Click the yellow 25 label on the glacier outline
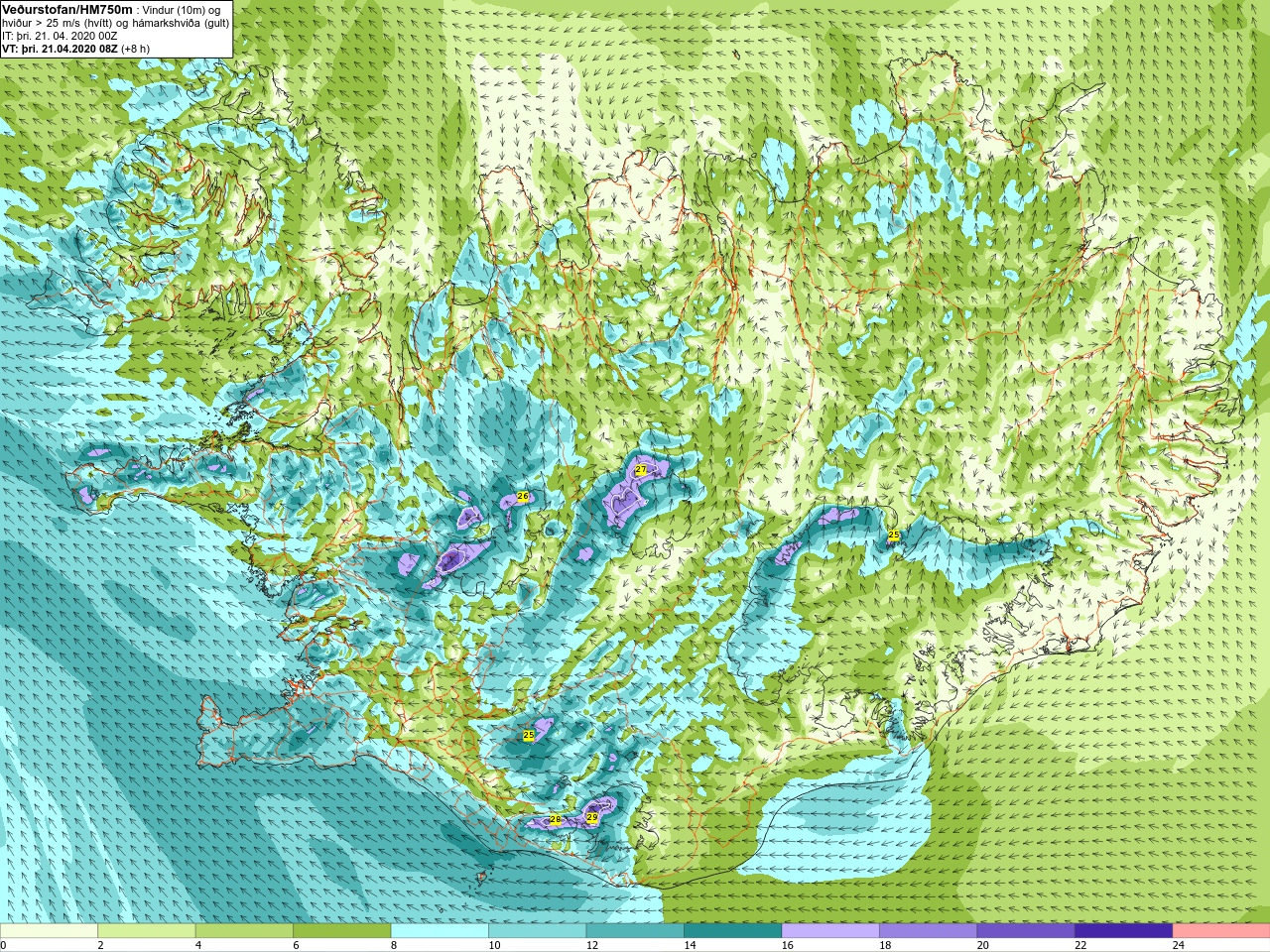Image resolution: width=1270 pixels, height=952 pixels. click(893, 535)
